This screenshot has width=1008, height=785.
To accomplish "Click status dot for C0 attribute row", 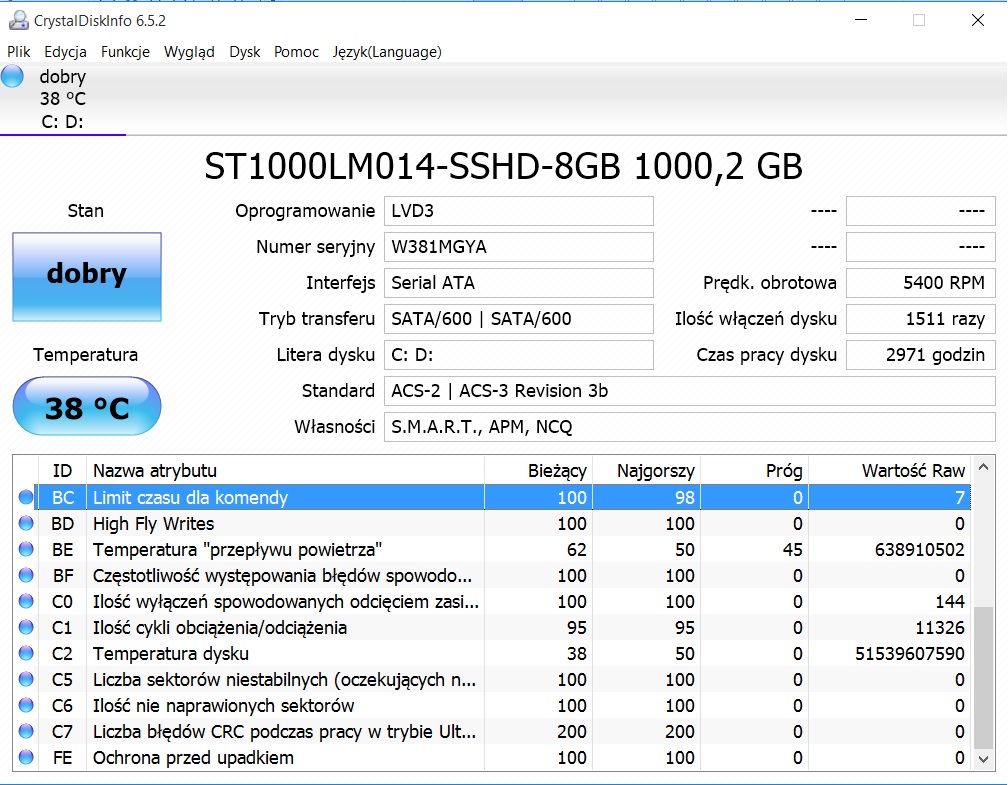I will [26, 601].
